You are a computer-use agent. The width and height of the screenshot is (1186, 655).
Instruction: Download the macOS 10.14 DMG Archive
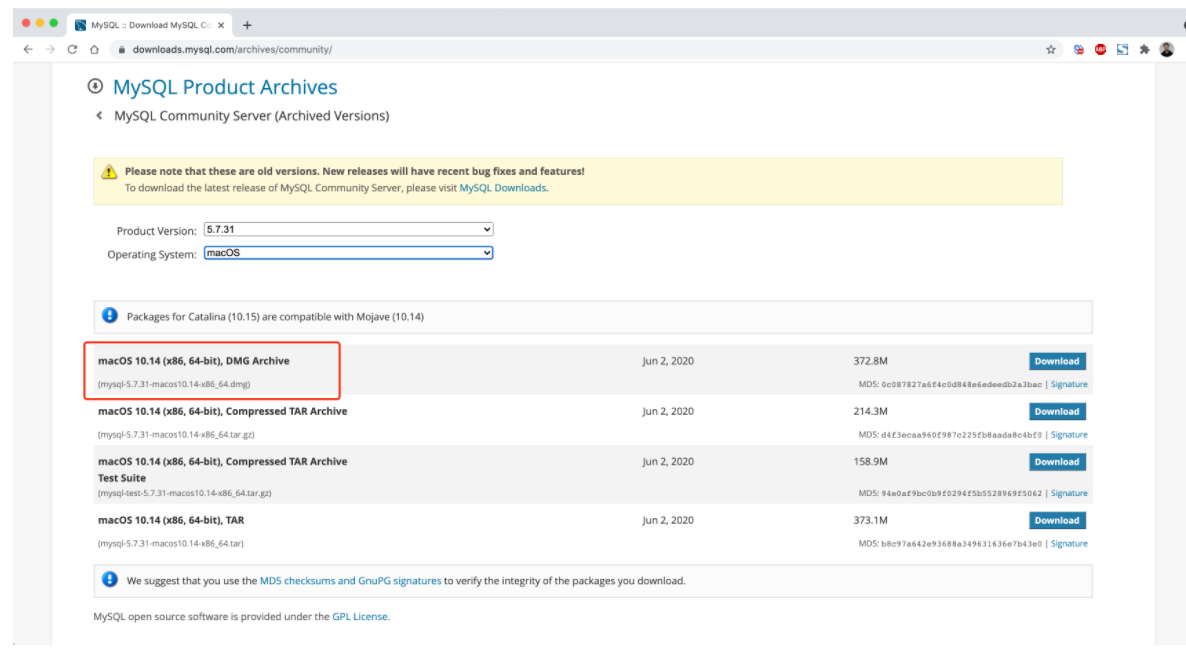[1057, 361]
